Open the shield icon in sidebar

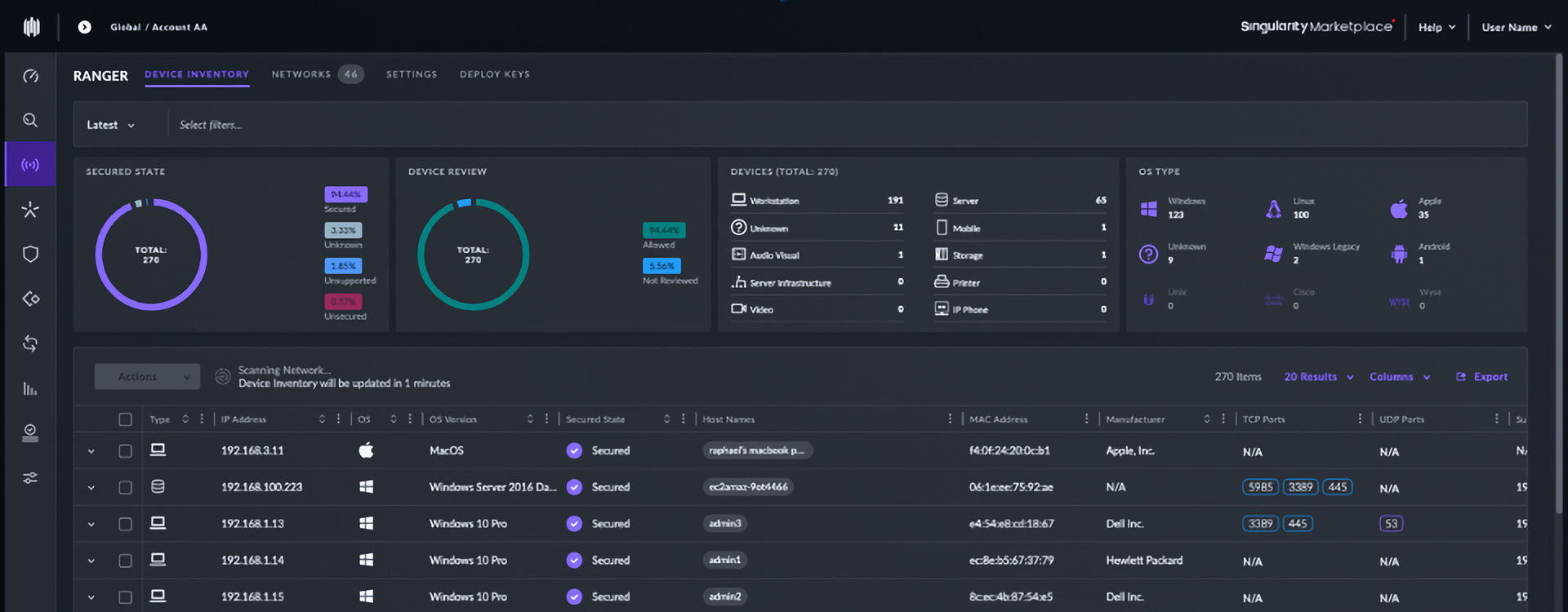(x=30, y=255)
